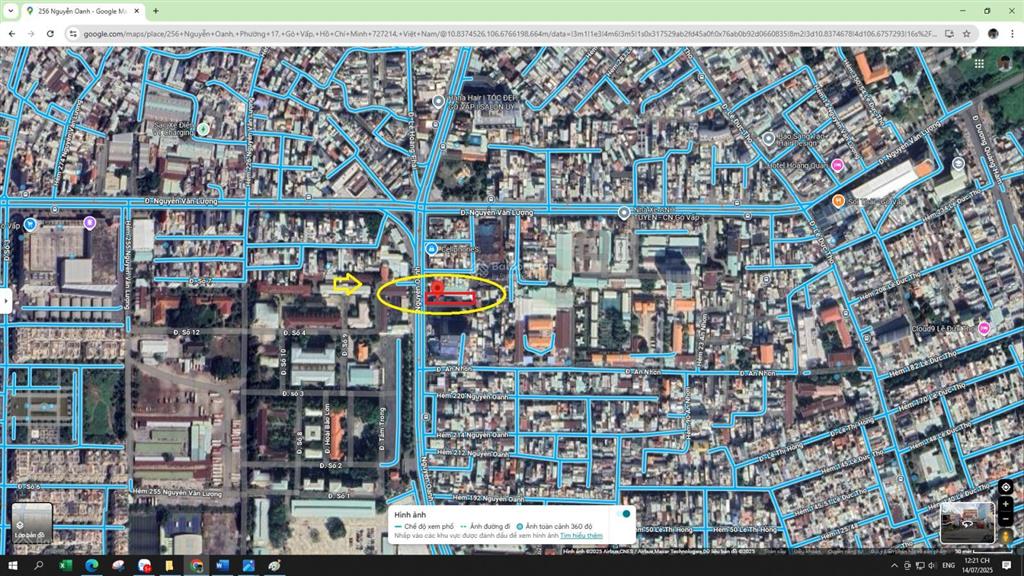Select the Street View pegman
The image size is (1024, 576).
point(1006,536)
